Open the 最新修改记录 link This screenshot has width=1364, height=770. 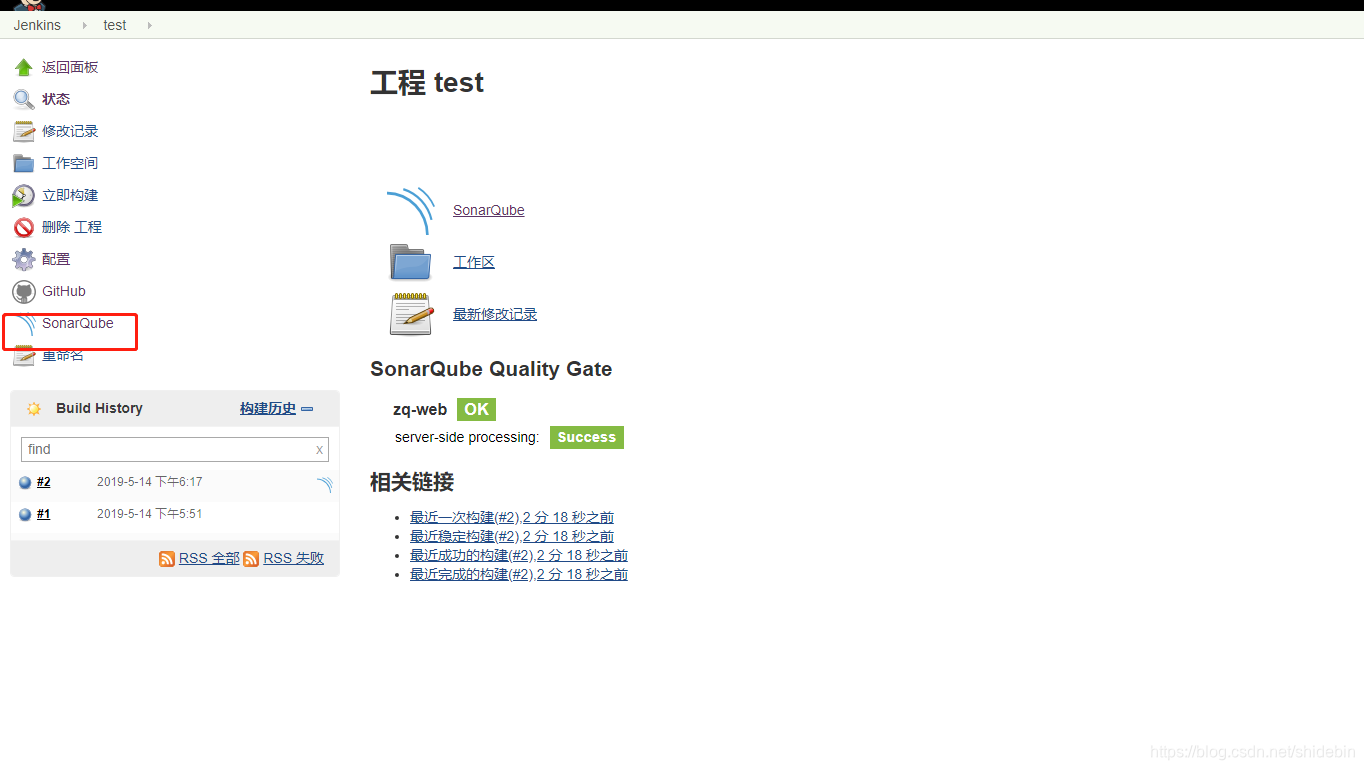click(x=495, y=314)
